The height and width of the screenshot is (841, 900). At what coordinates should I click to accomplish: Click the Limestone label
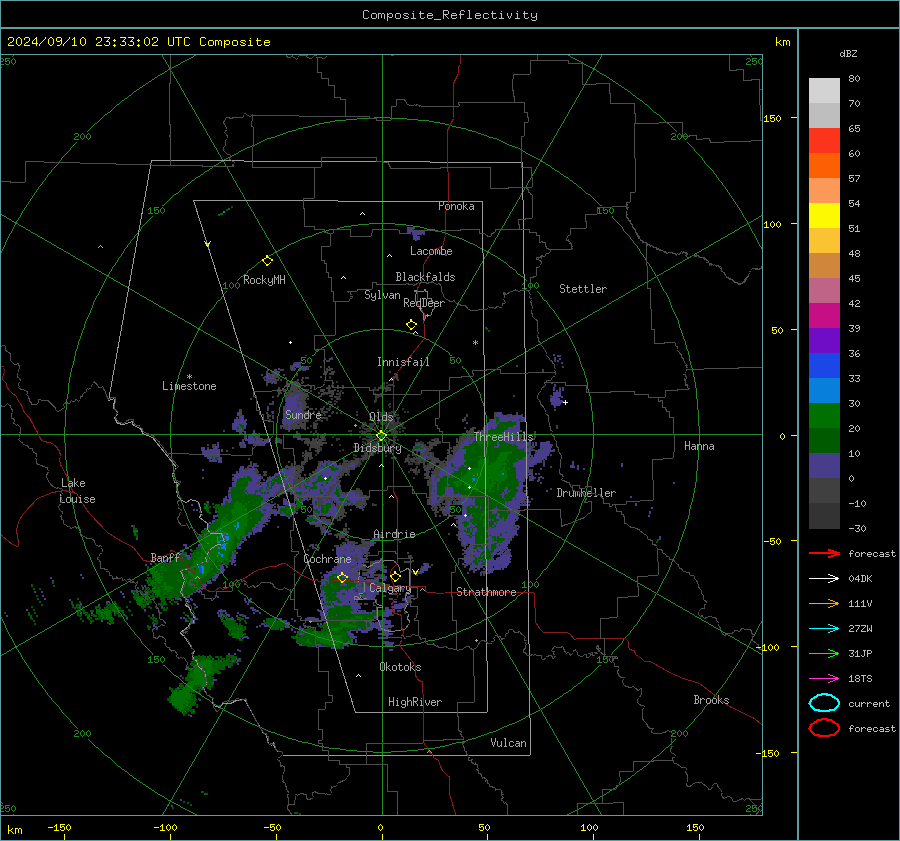click(189, 386)
